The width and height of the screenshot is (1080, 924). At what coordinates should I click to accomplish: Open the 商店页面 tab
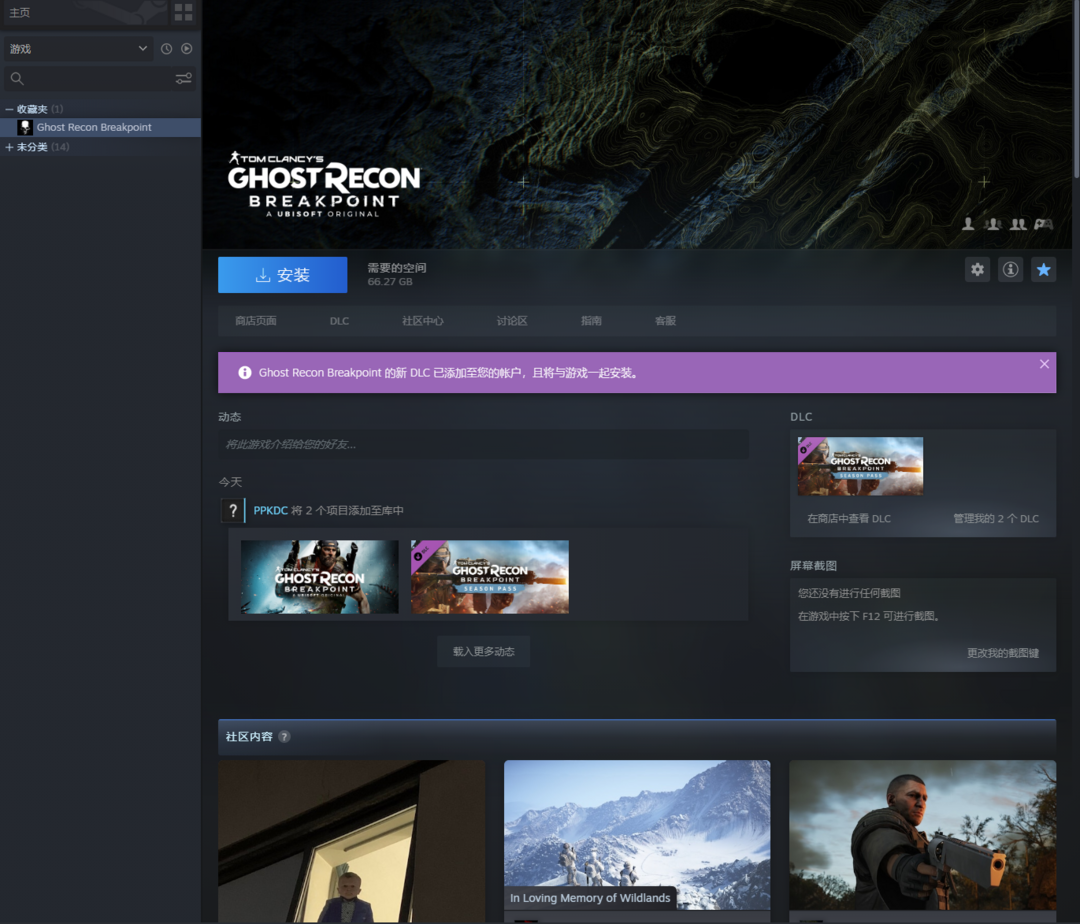256,321
